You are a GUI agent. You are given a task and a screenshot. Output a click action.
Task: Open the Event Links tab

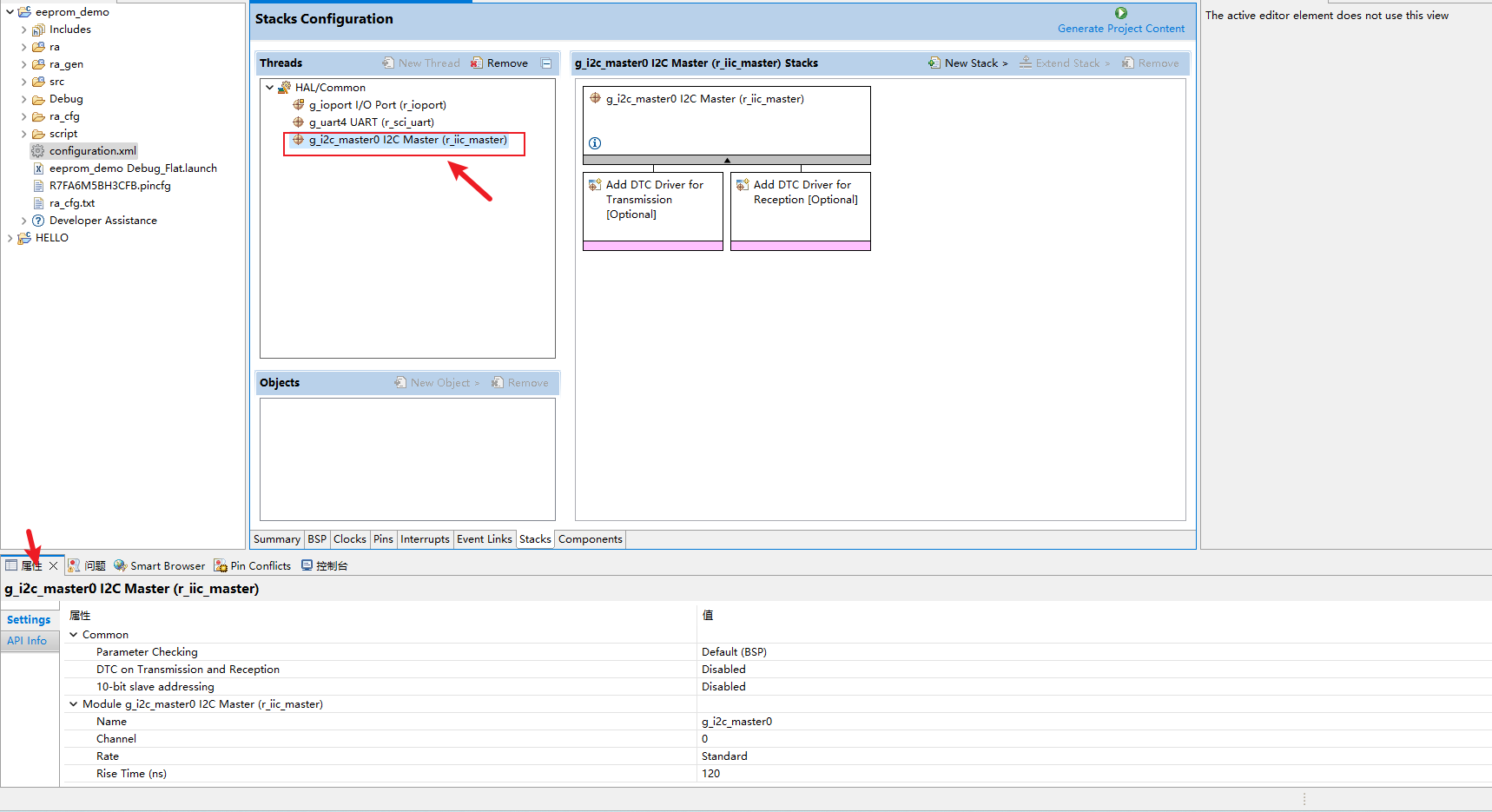pos(485,539)
